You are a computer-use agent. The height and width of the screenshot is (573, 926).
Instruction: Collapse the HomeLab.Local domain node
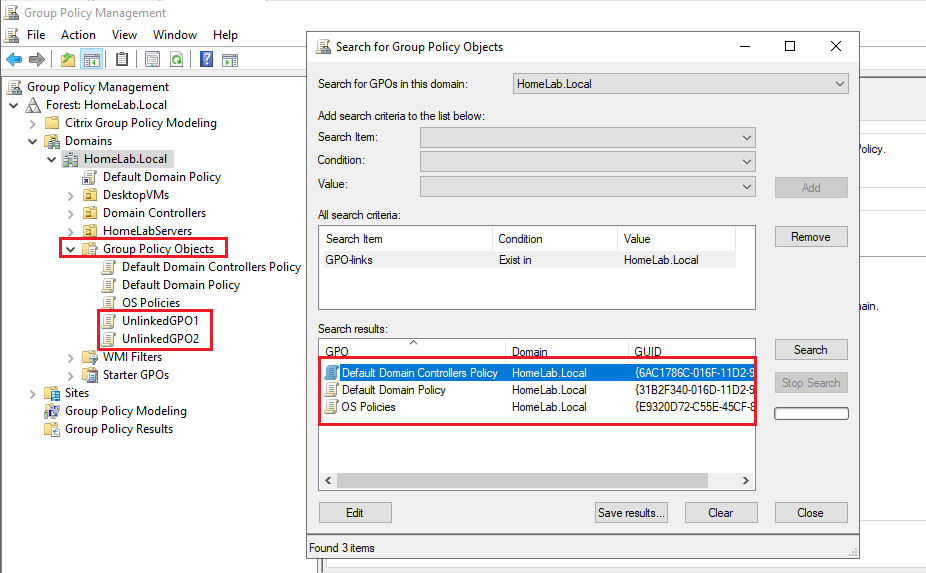51,159
